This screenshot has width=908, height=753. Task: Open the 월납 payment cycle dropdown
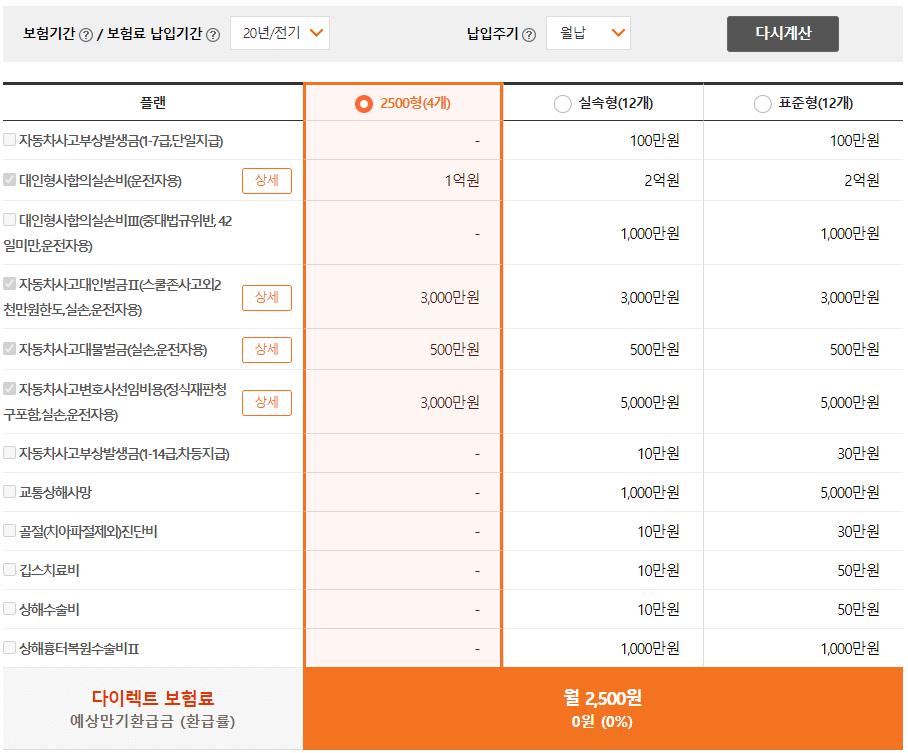click(588, 33)
